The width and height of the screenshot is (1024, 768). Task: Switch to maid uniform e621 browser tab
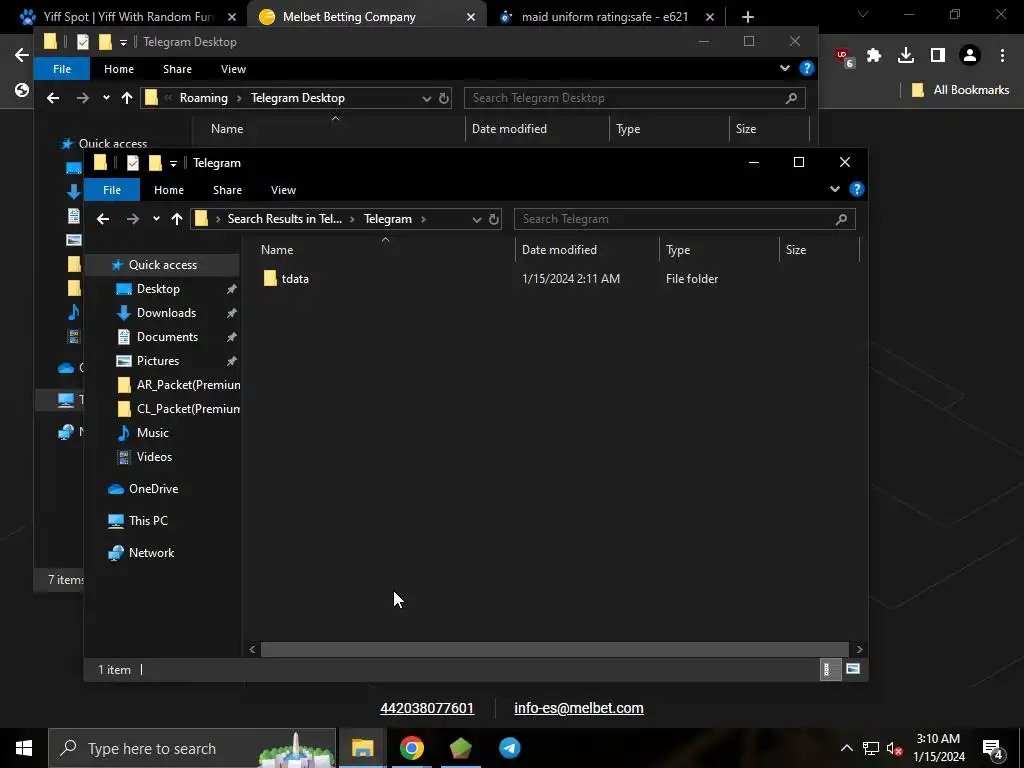coord(605,17)
